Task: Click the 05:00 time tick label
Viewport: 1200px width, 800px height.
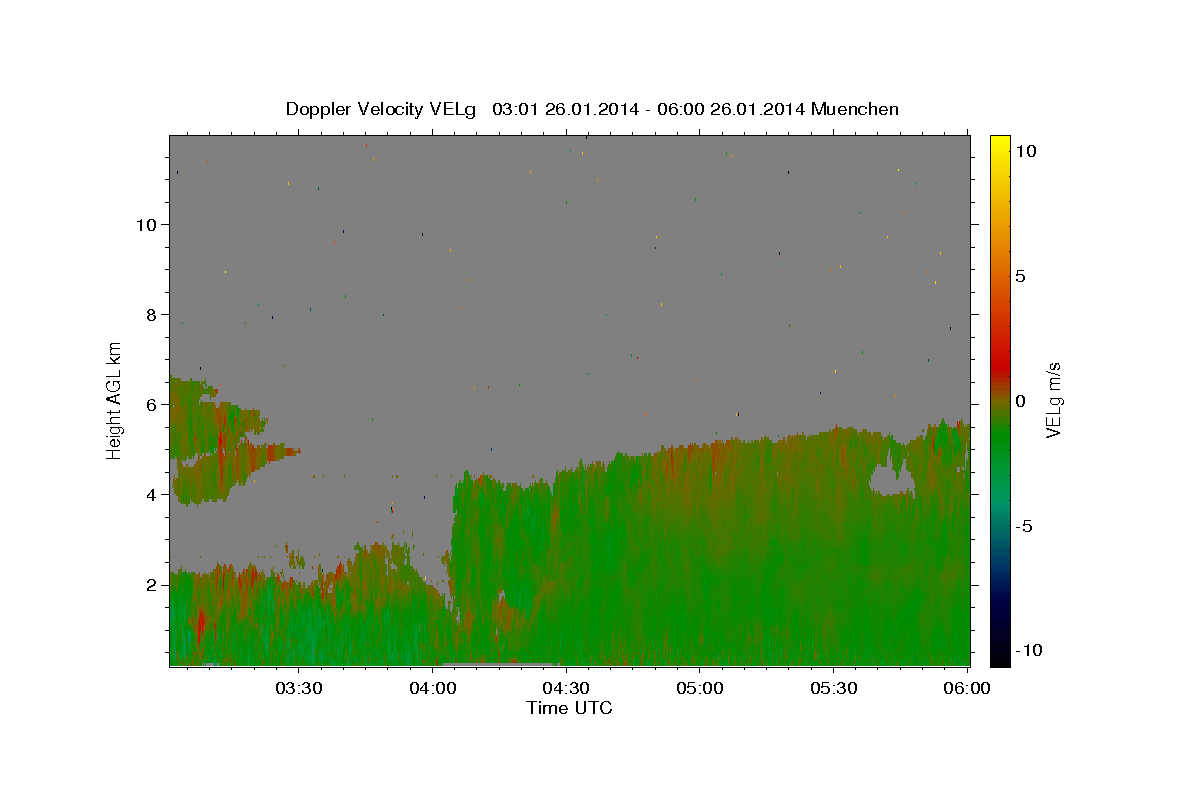Action: tap(700, 688)
